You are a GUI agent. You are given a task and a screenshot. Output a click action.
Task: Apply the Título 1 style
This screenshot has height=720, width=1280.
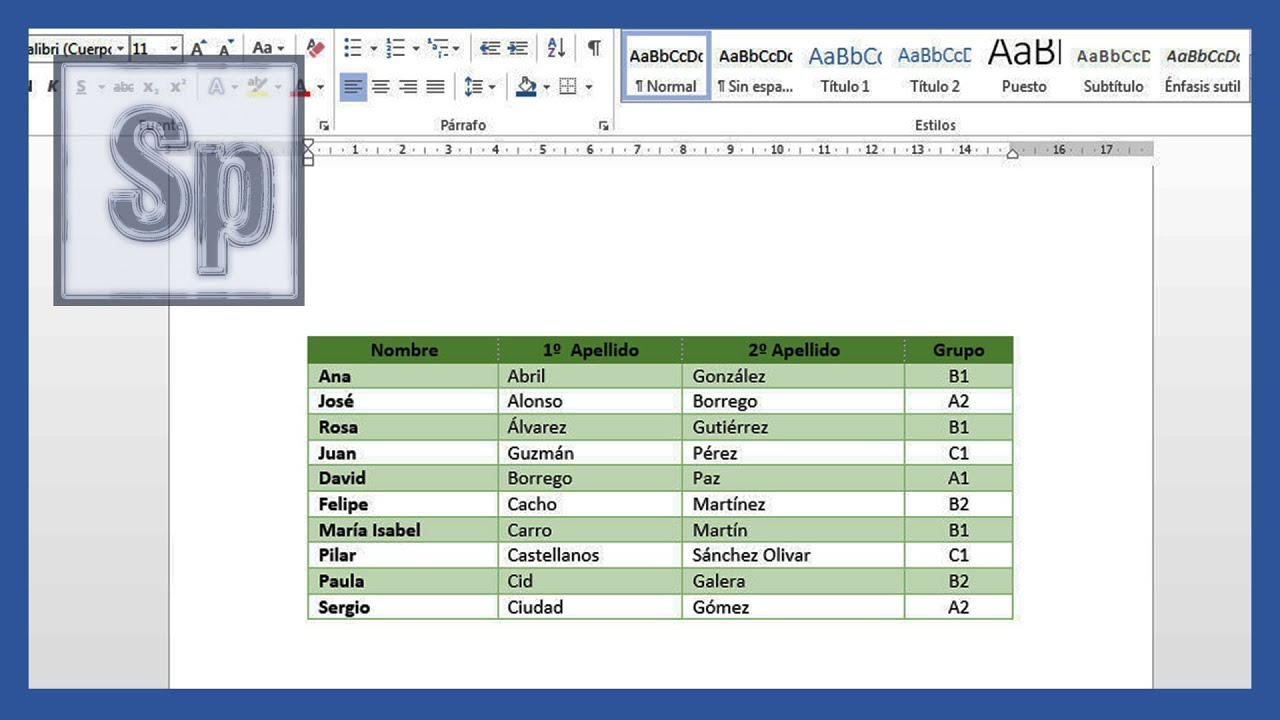coord(845,68)
